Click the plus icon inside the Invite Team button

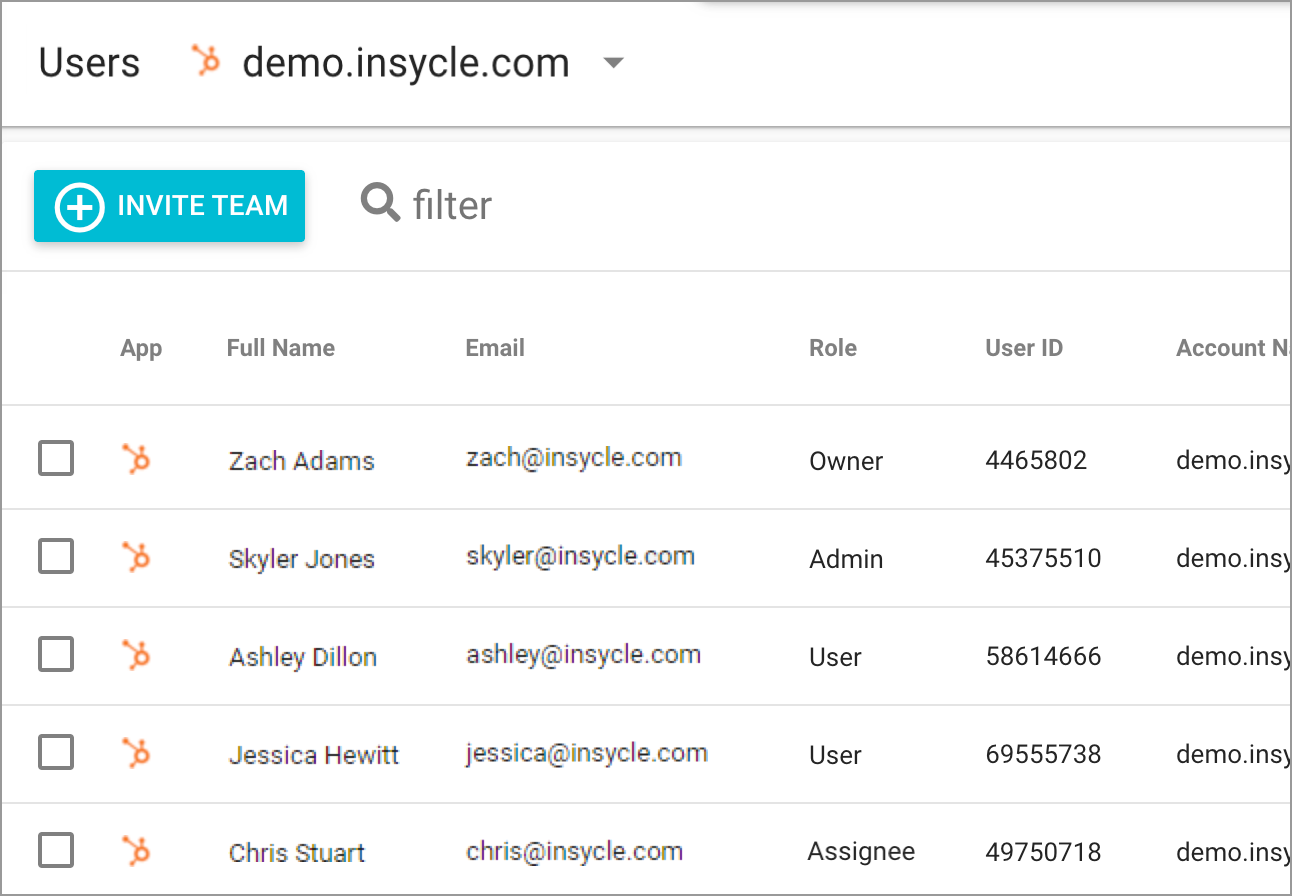point(78,206)
